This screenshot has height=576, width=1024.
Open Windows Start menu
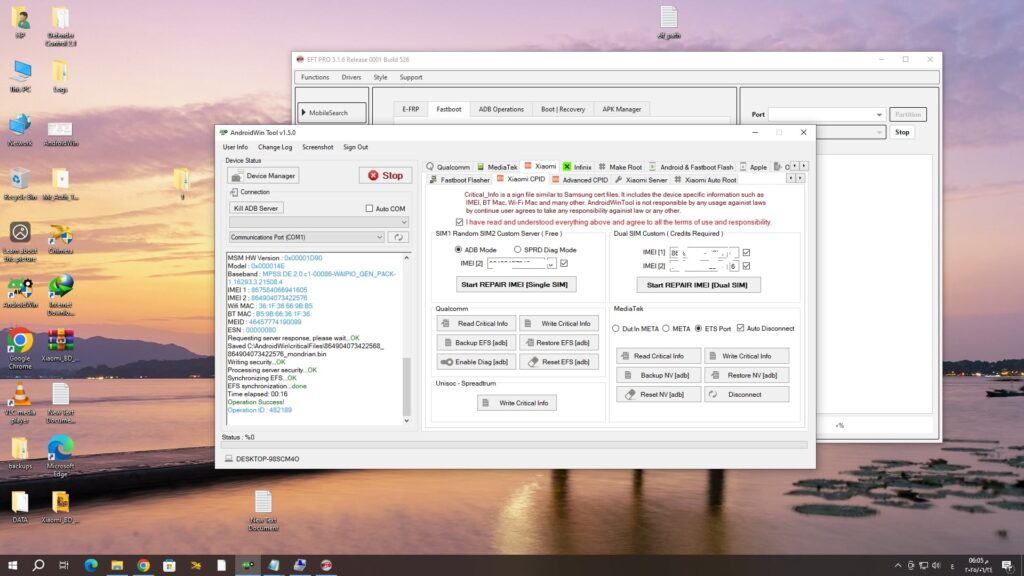click(x=12, y=565)
